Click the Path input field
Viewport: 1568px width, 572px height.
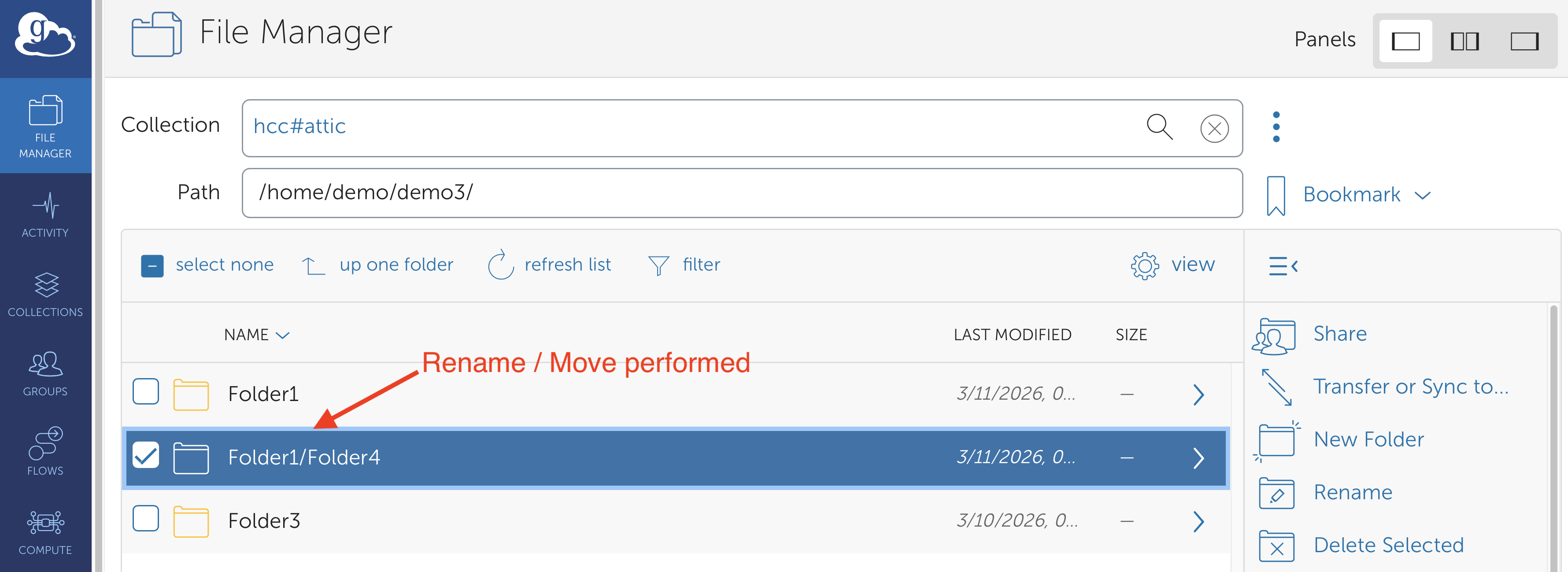pos(741,193)
